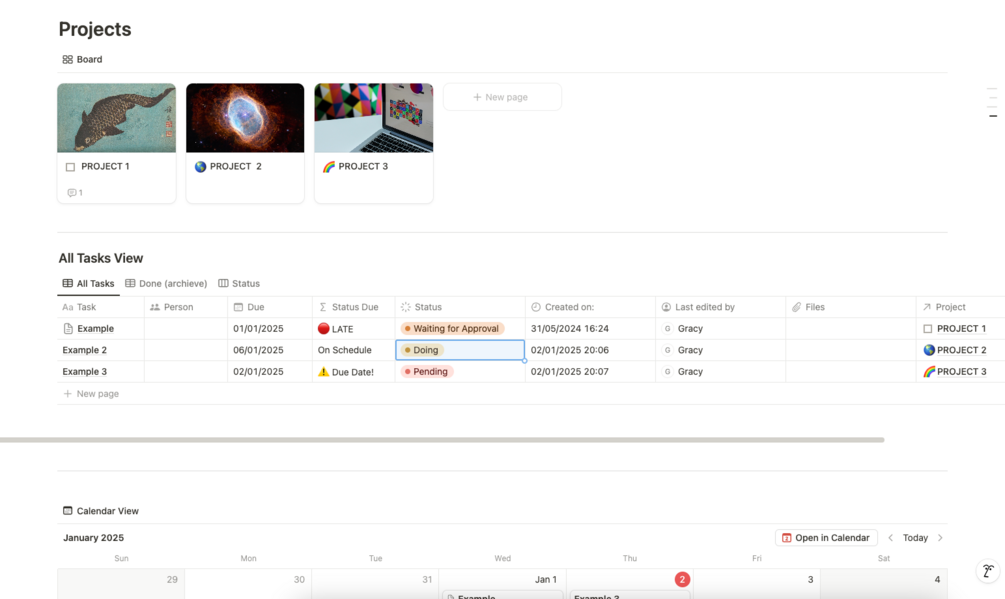The image size is (1005, 599).
Task: Open the Board view icon
Action: pyautogui.click(x=67, y=60)
